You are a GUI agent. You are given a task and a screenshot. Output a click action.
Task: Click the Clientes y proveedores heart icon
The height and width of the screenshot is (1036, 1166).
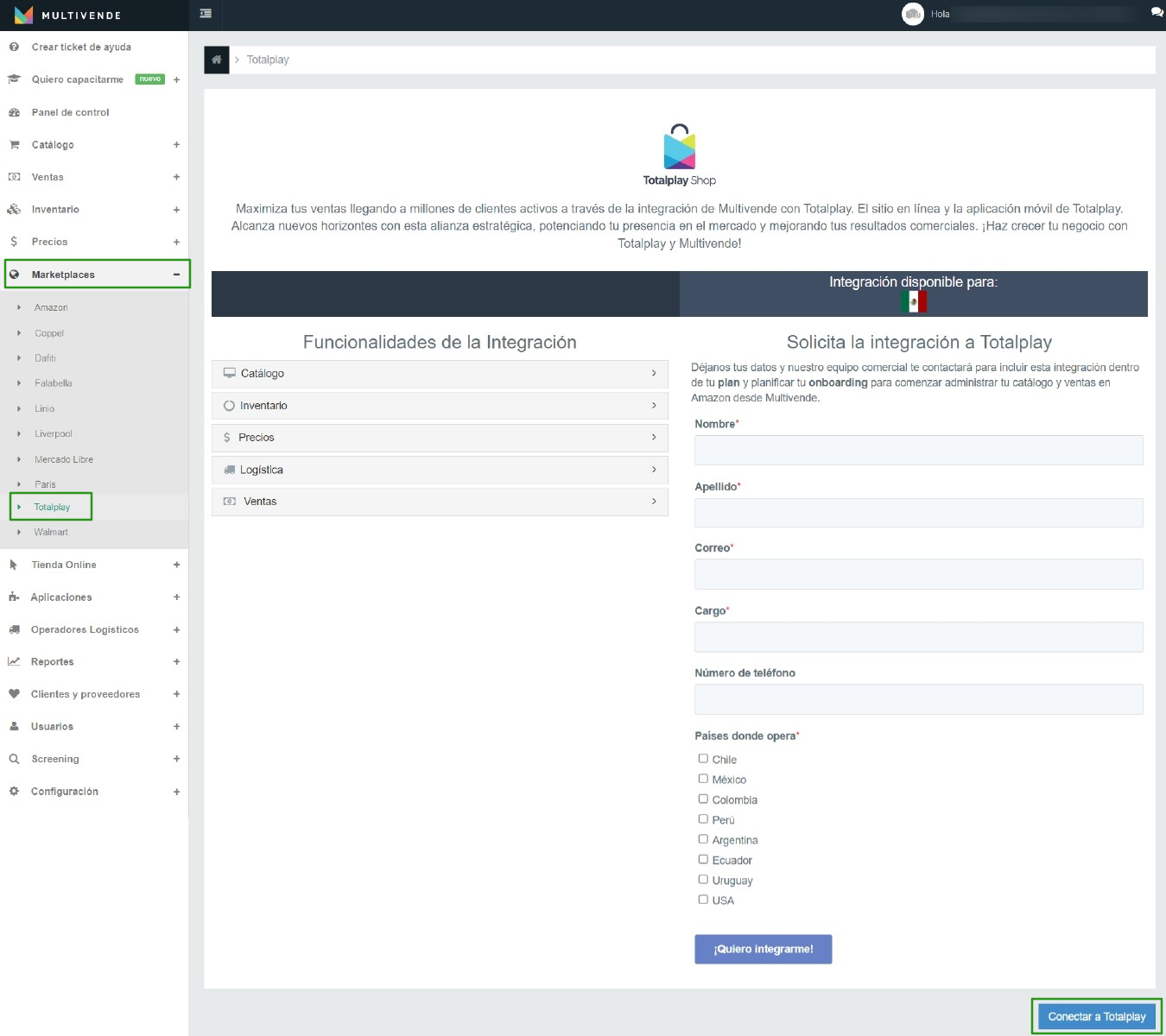pos(14,694)
